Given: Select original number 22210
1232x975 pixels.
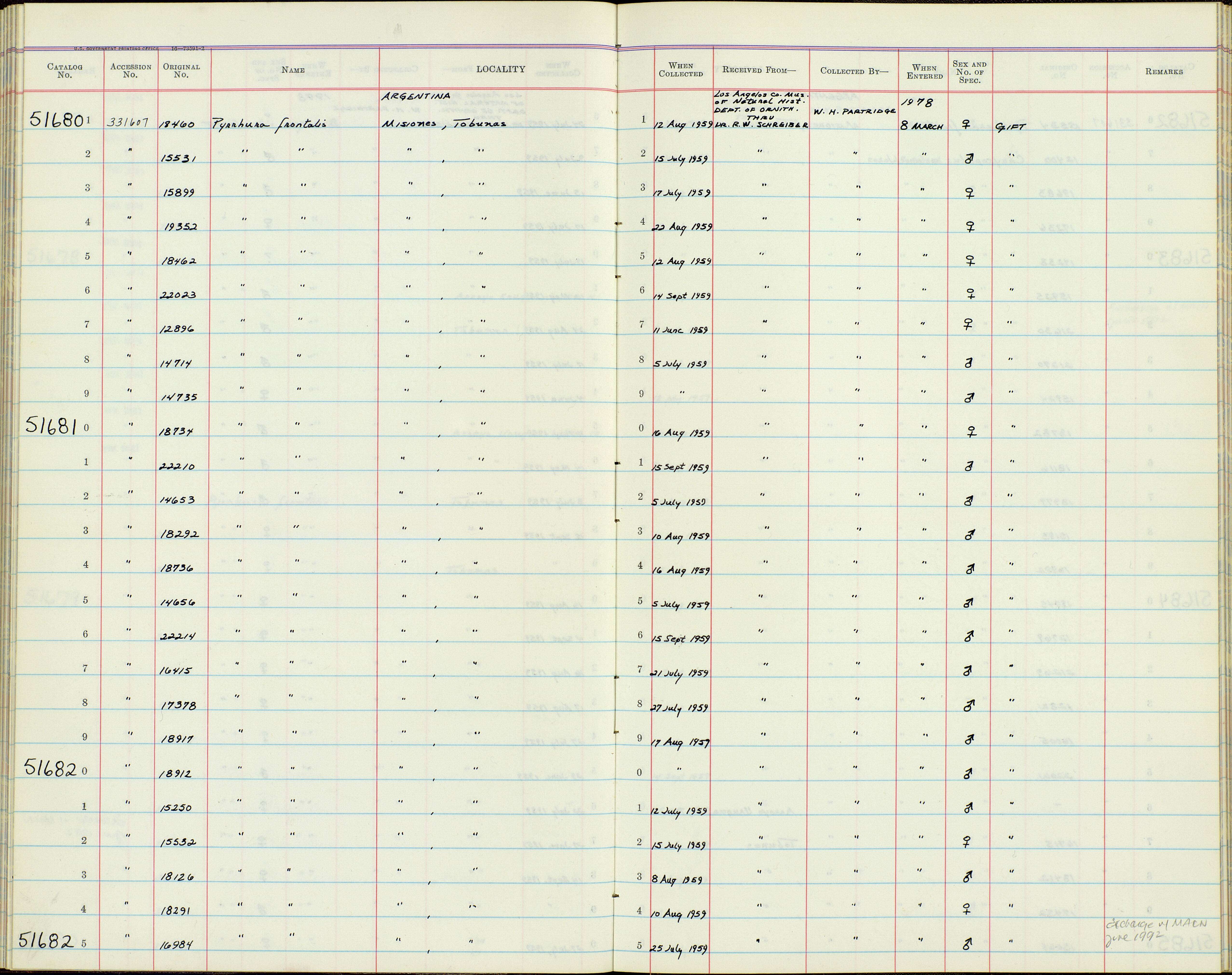Looking at the screenshot, I should tap(177, 466).
